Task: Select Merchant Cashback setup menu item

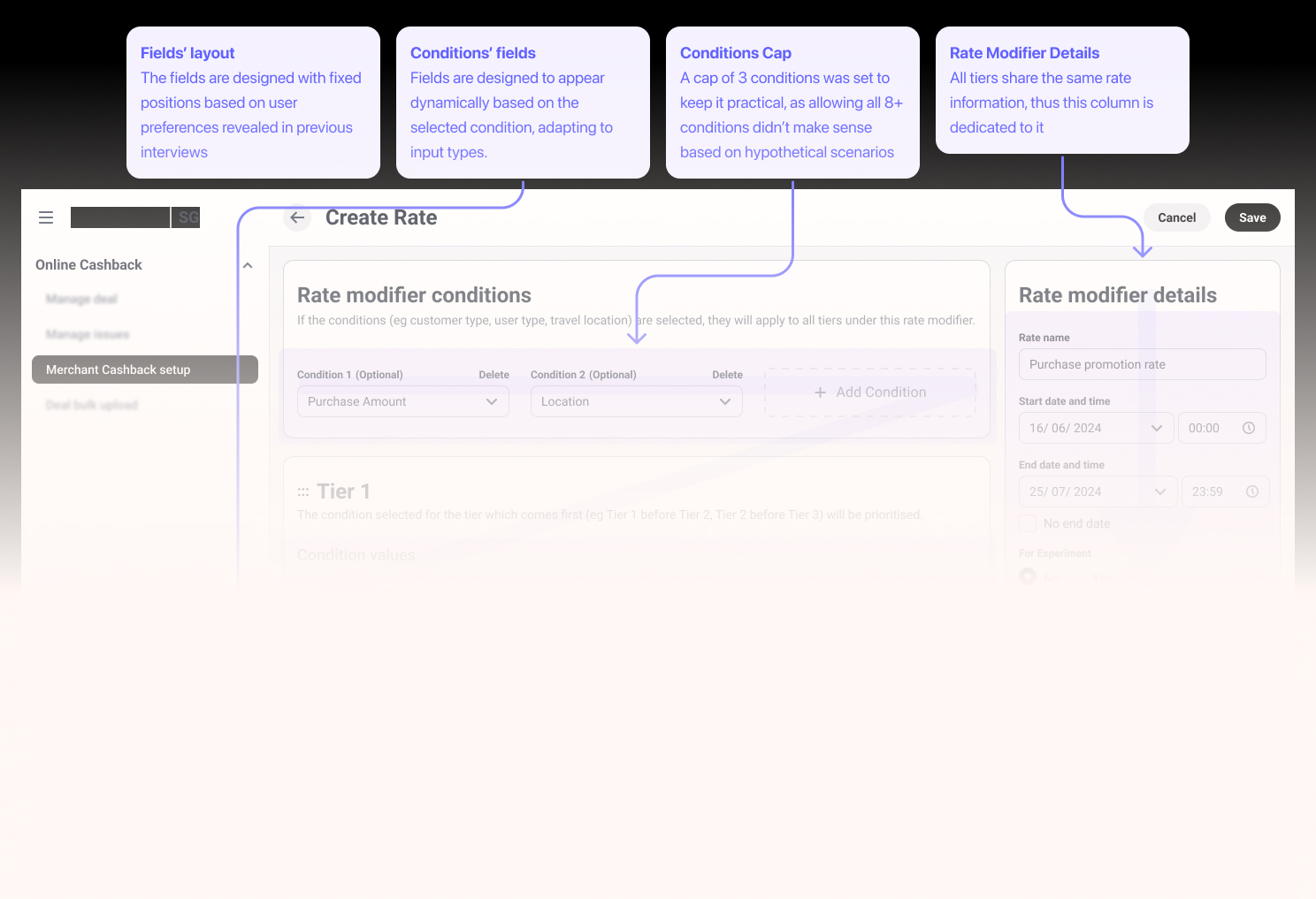Action: tap(145, 370)
